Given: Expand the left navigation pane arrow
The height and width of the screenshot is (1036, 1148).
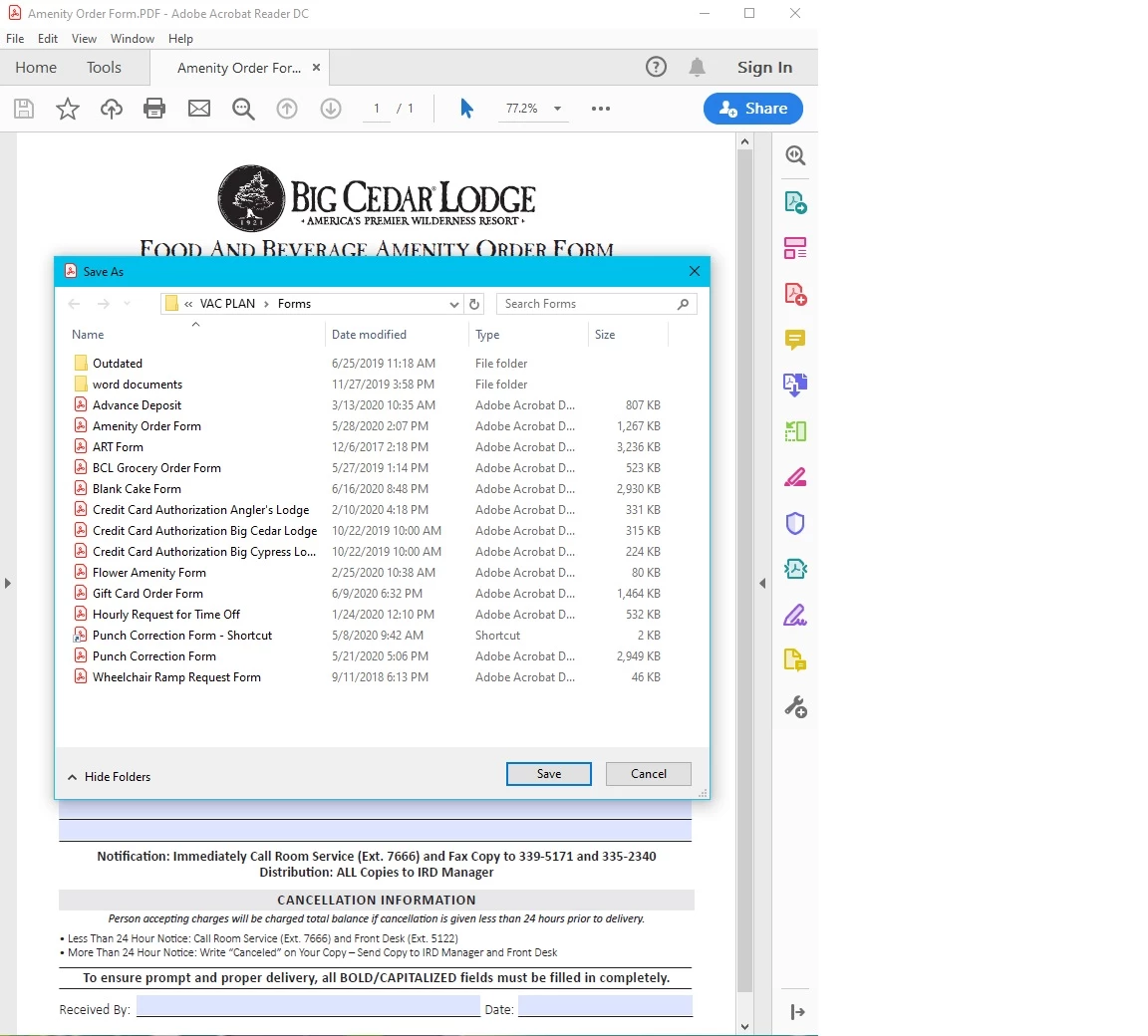Looking at the screenshot, I should pos(7,583).
